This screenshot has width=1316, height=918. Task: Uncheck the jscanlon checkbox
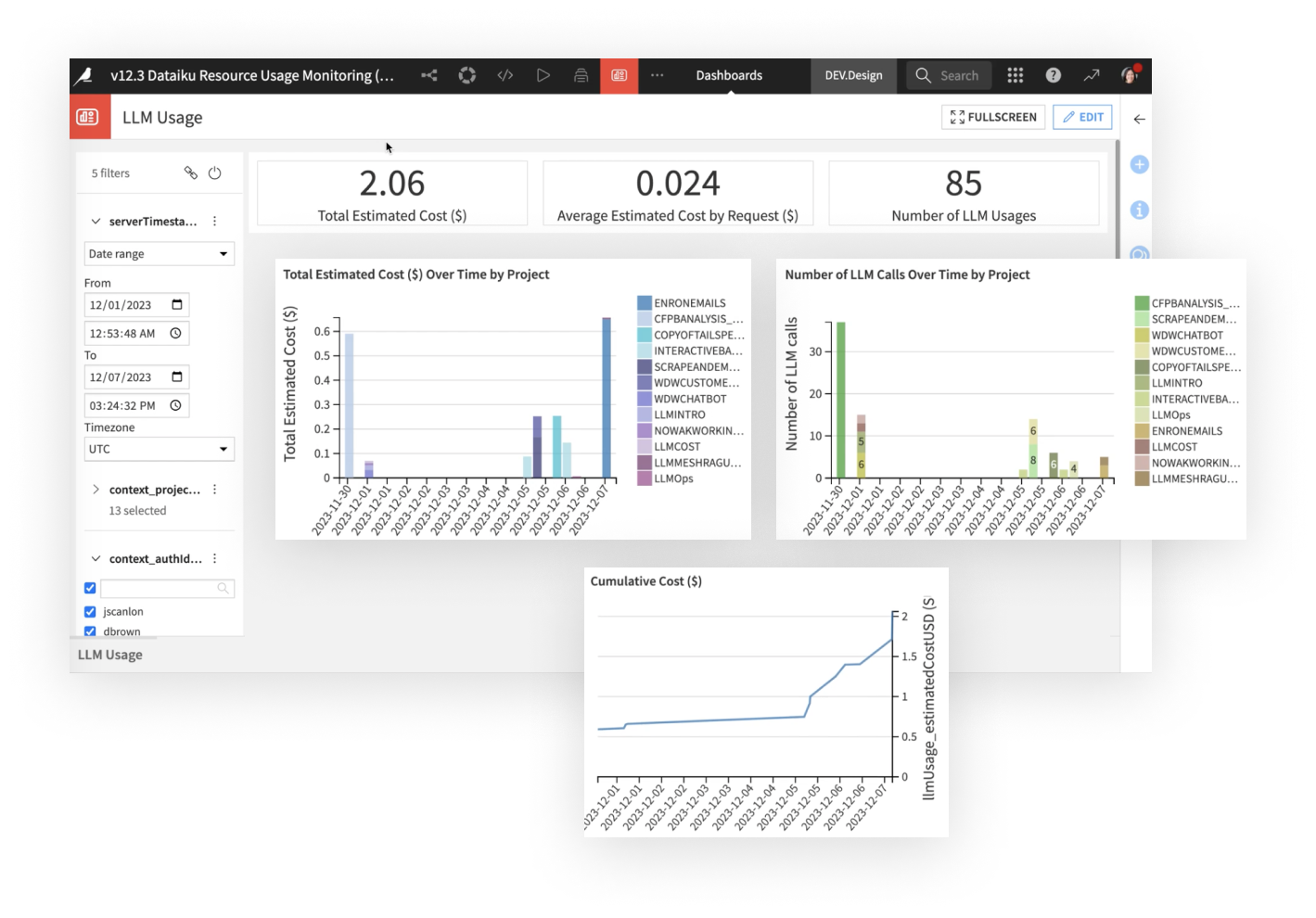pos(90,612)
